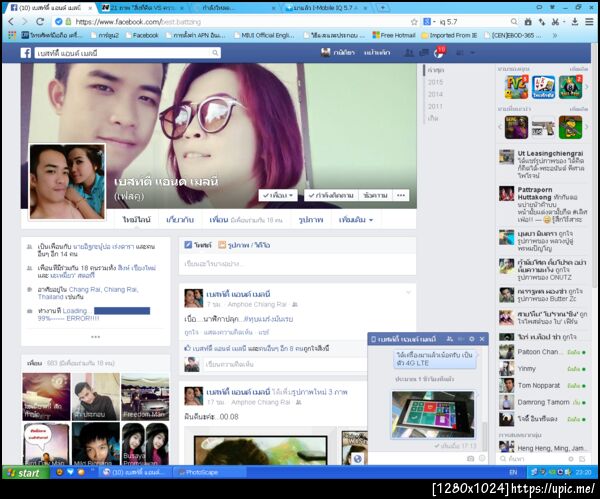Expand intro details with three dots
The image size is (600, 499).
(95, 337)
